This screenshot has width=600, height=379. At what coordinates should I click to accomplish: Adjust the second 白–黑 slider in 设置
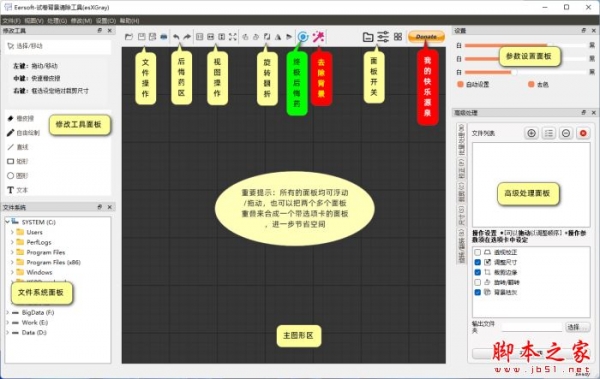(x=525, y=59)
